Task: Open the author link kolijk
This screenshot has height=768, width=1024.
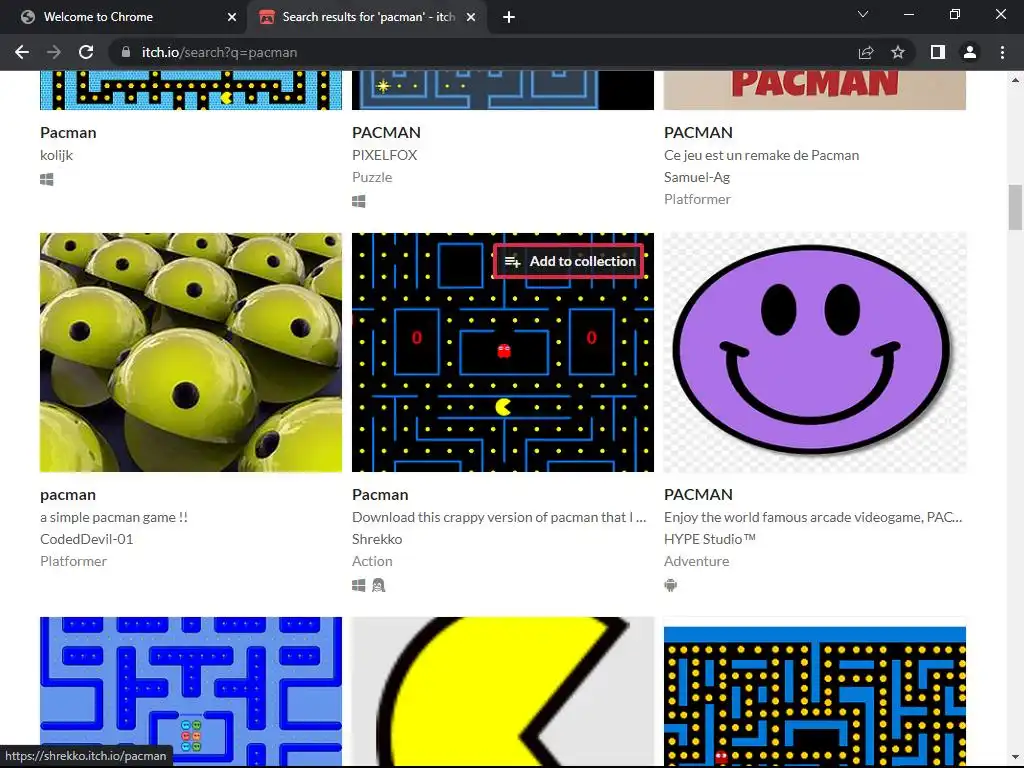Action: [x=56, y=155]
